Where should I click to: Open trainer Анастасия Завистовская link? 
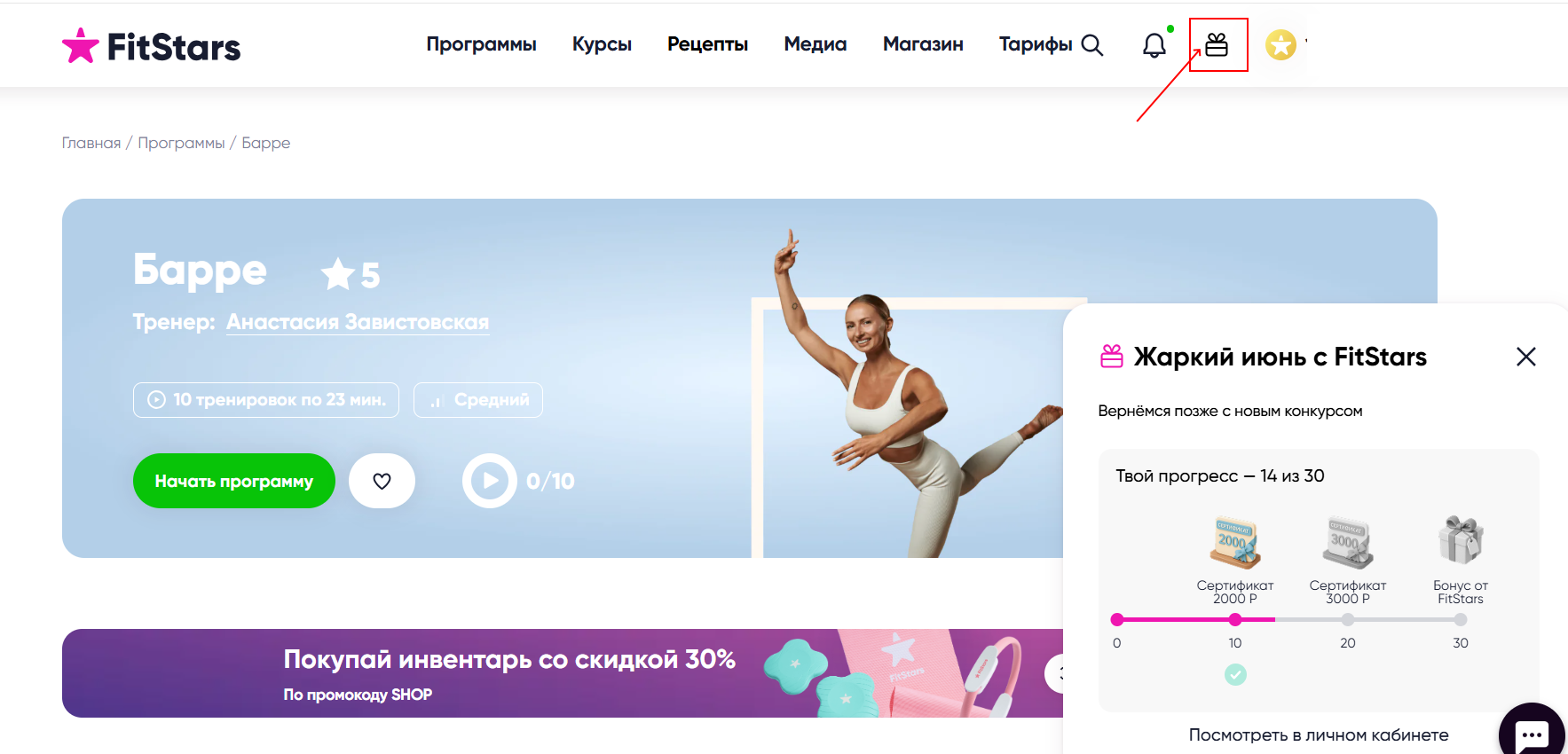click(358, 322)
